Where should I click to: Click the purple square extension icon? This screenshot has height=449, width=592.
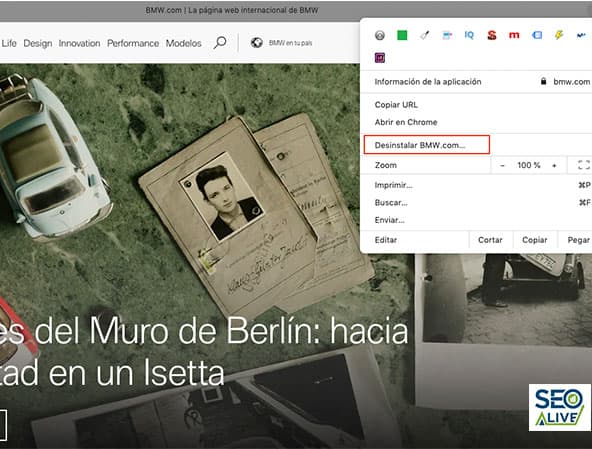(x=380, y=58)
